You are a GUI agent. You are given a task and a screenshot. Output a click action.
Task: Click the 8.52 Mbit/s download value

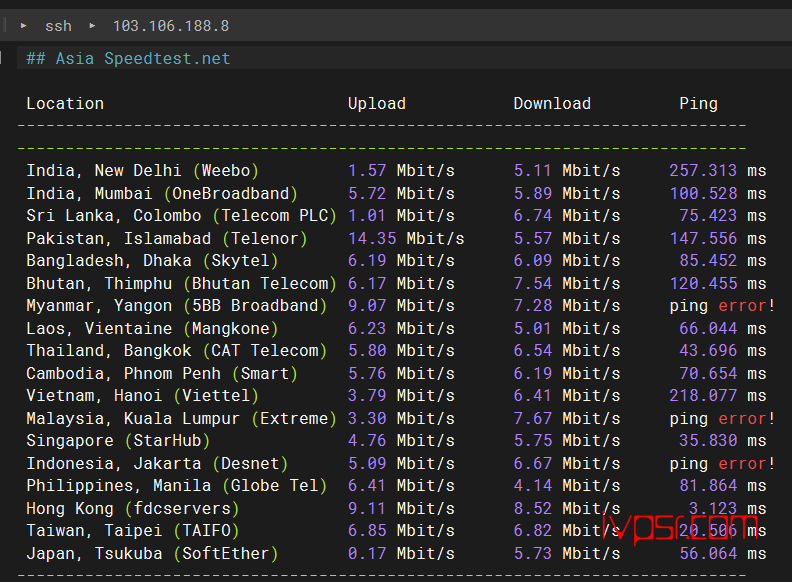pyautogui.click(x=567, y=508)
